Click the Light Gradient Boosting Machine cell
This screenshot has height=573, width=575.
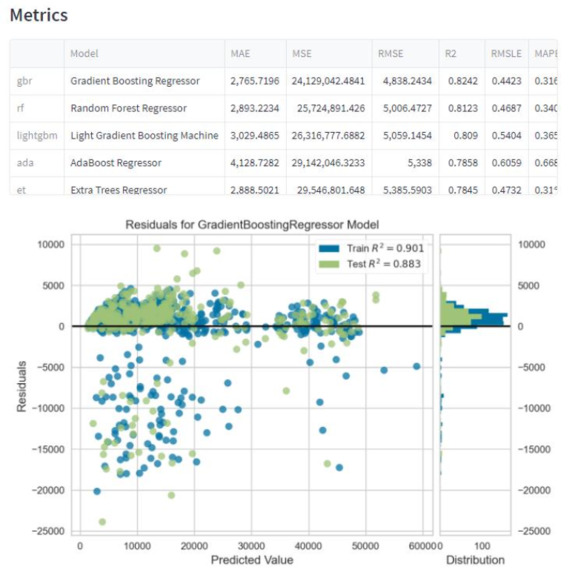[x=144, y=136]
